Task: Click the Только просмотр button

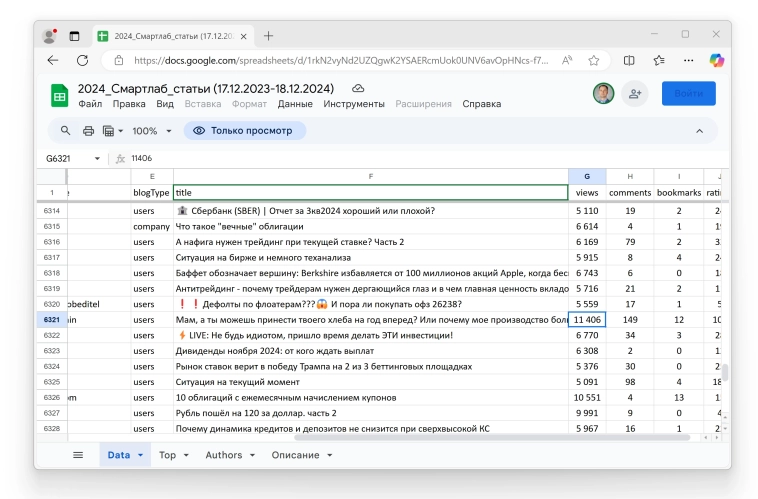Action: click(245, 131)
